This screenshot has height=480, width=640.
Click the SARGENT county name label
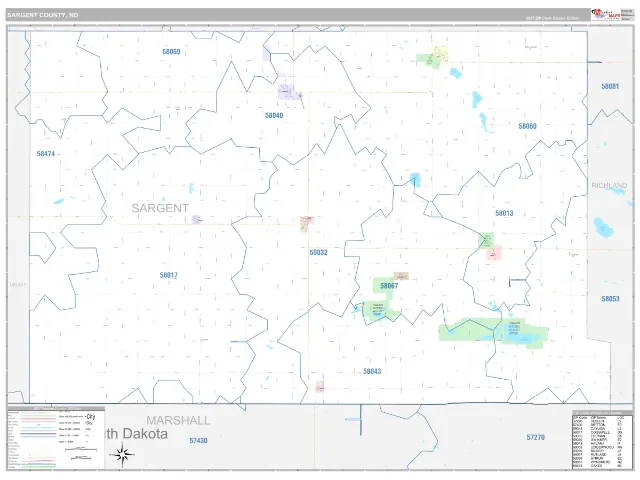tap(160, 208)
